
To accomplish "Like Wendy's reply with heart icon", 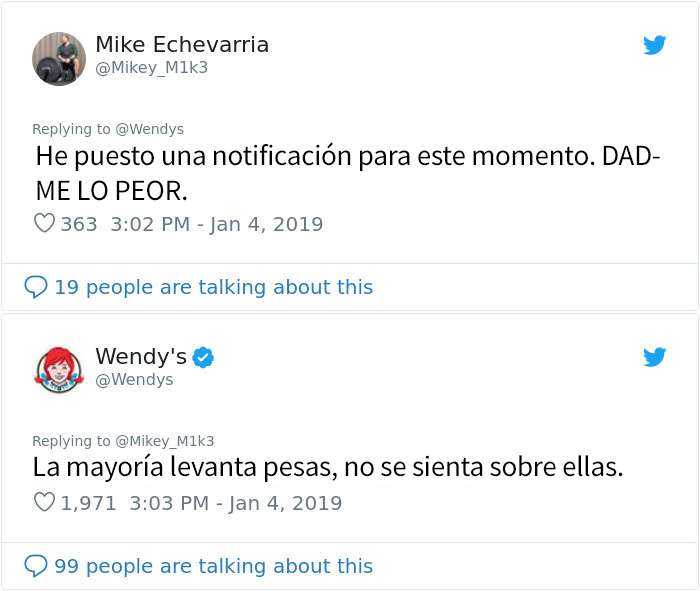I will point(44,503).
